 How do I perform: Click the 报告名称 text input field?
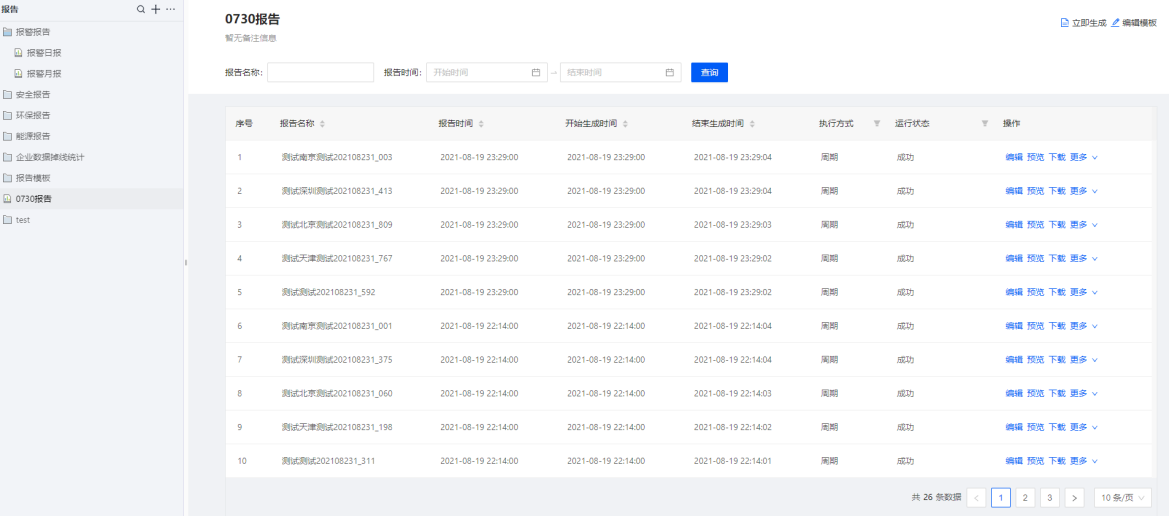click(320, 73)
